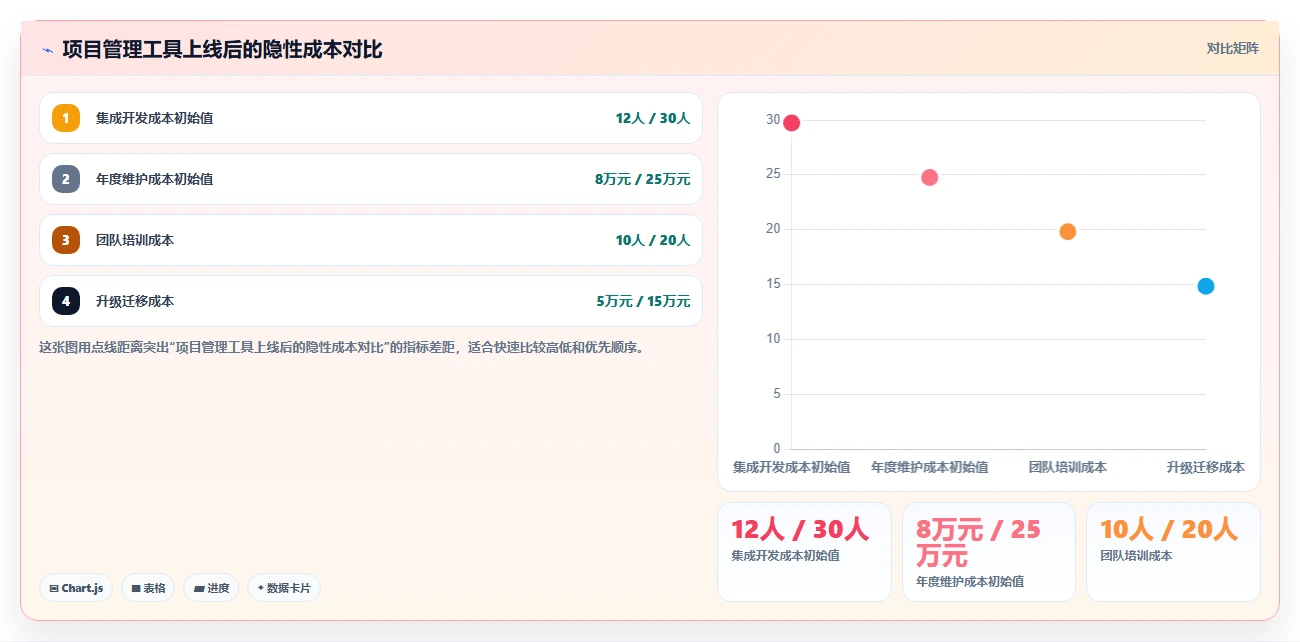Open the 集成开发成本初始值 list row
Screen dimensions: 1300x642
coord(371,118)
